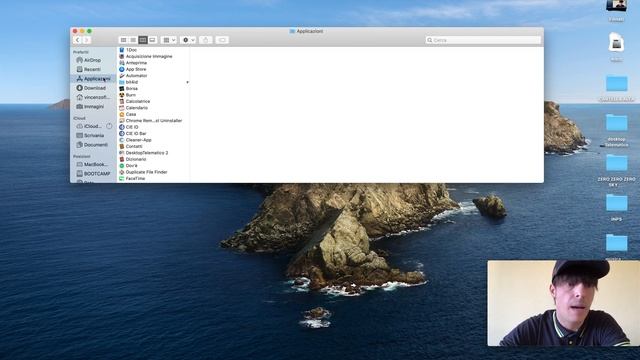Open the vincenzo home folder in sidebar
Screen dimensions: 640x360
tap(93, 97)
